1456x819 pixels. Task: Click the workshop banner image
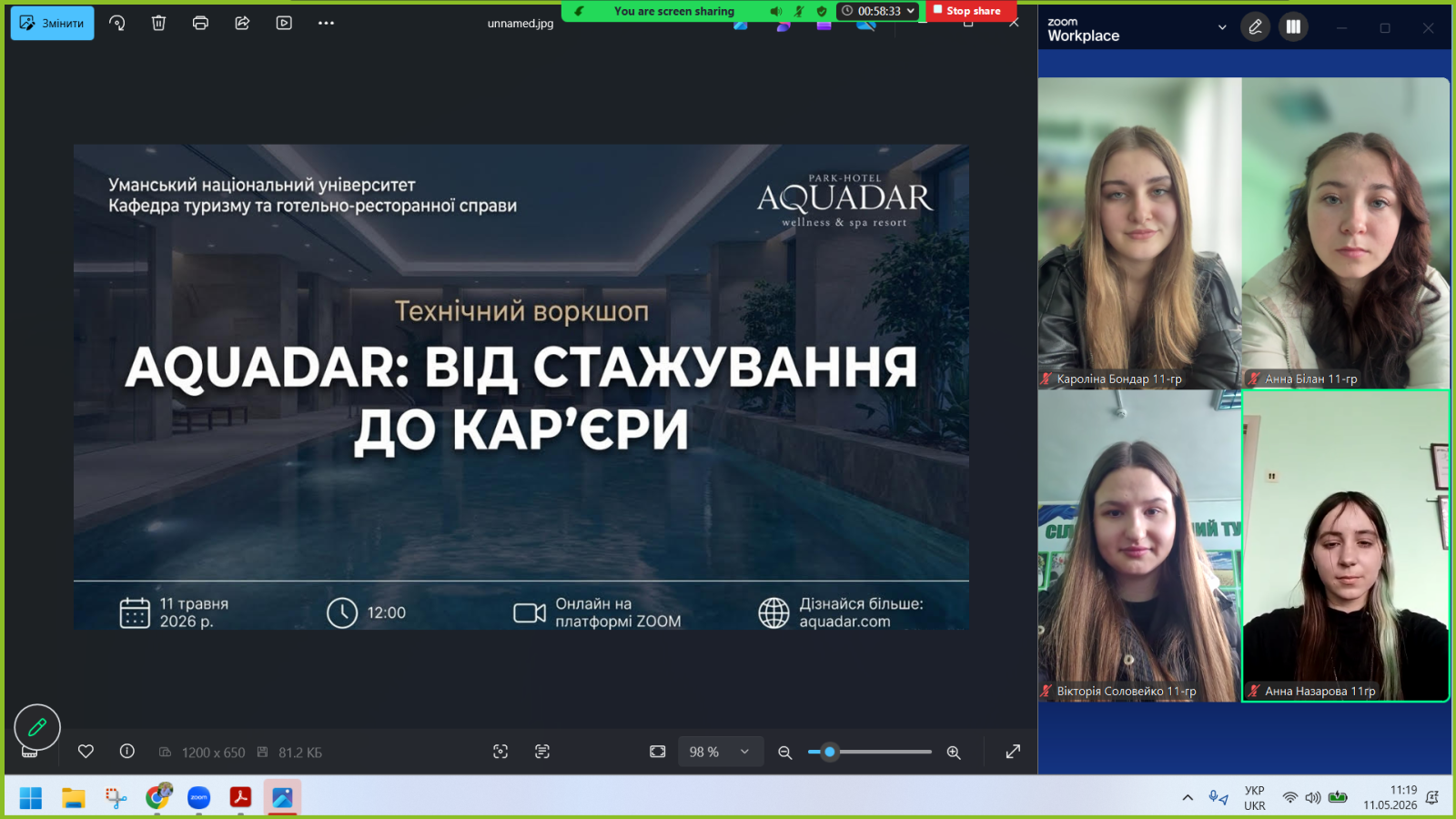tap(521, 387)
